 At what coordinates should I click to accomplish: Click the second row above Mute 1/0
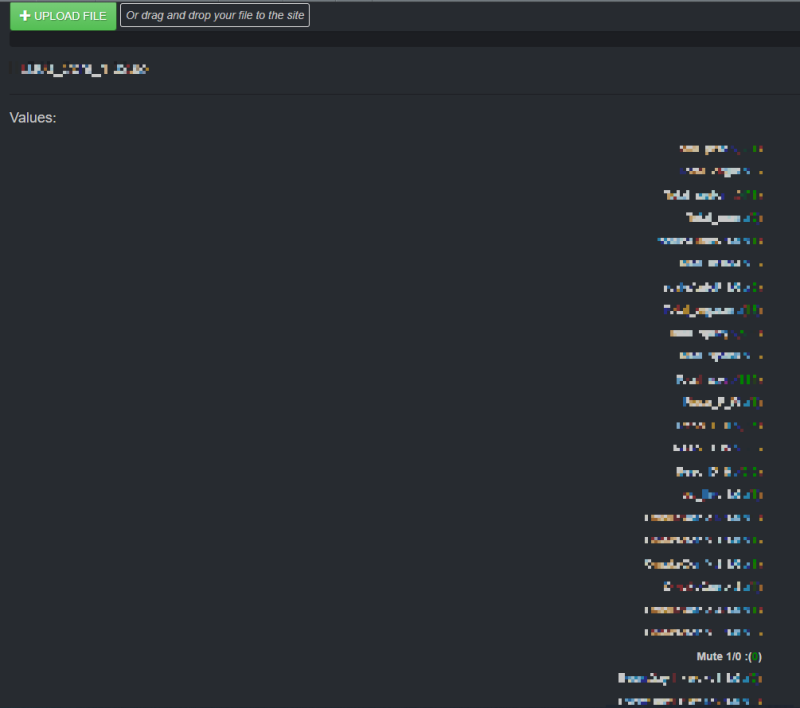tap(704, 610)
